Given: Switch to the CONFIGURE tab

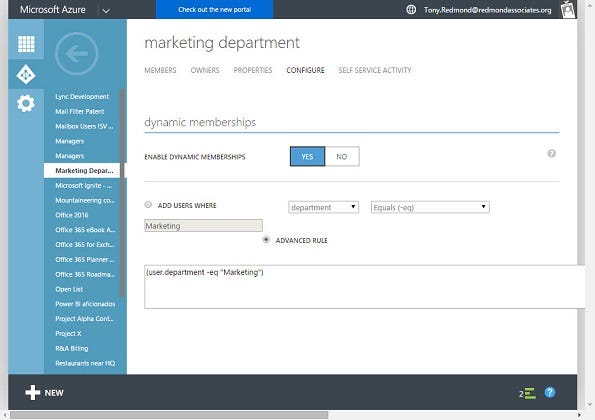Looking at the screenshot, I should tap(305, 70).
